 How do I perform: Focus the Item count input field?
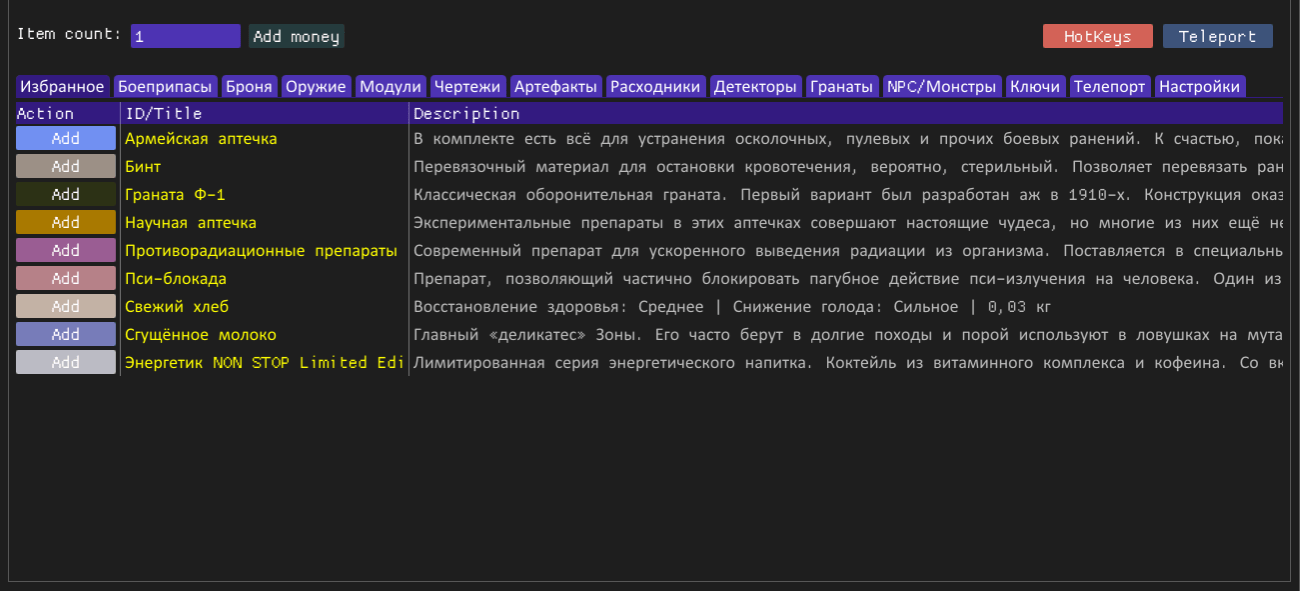pyautogui.click(x=186, y=36)
